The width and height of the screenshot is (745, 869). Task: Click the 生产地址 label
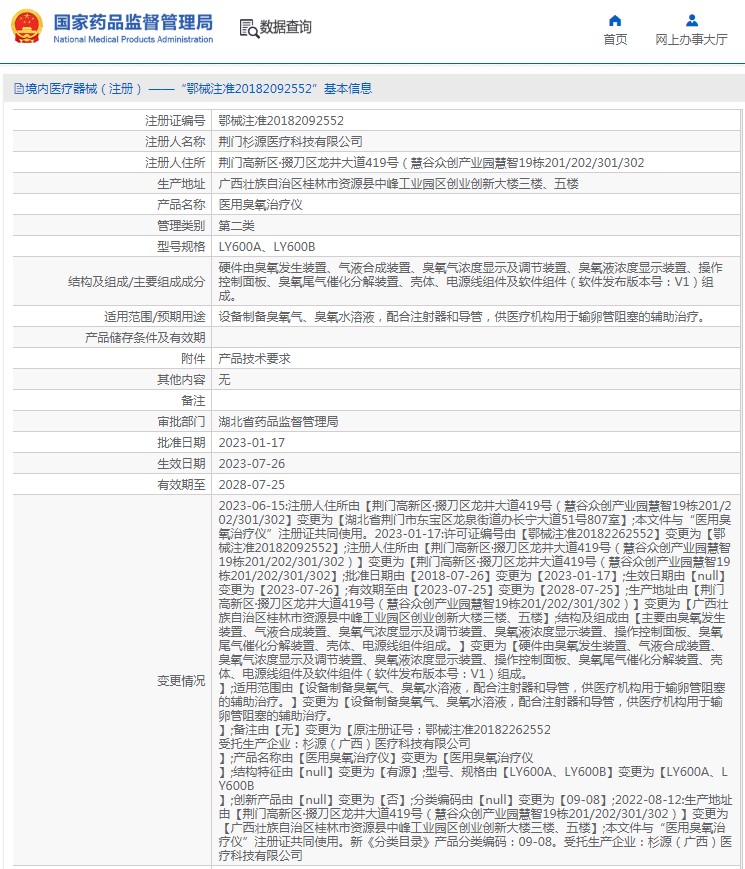[181, 184]
